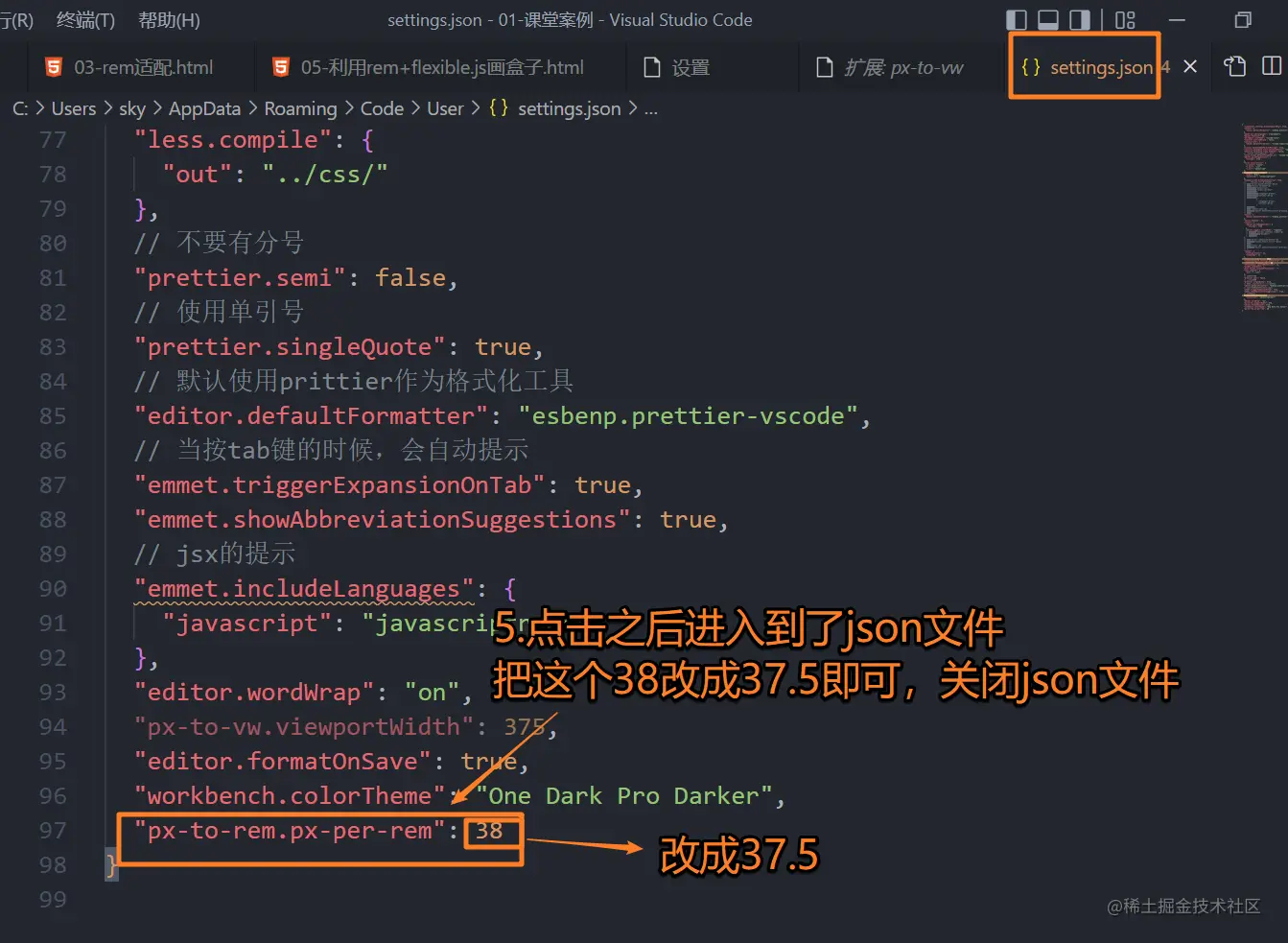Click "emmet.includeLanguages" key
This screenshot has height=943, width=1288.
304,589
